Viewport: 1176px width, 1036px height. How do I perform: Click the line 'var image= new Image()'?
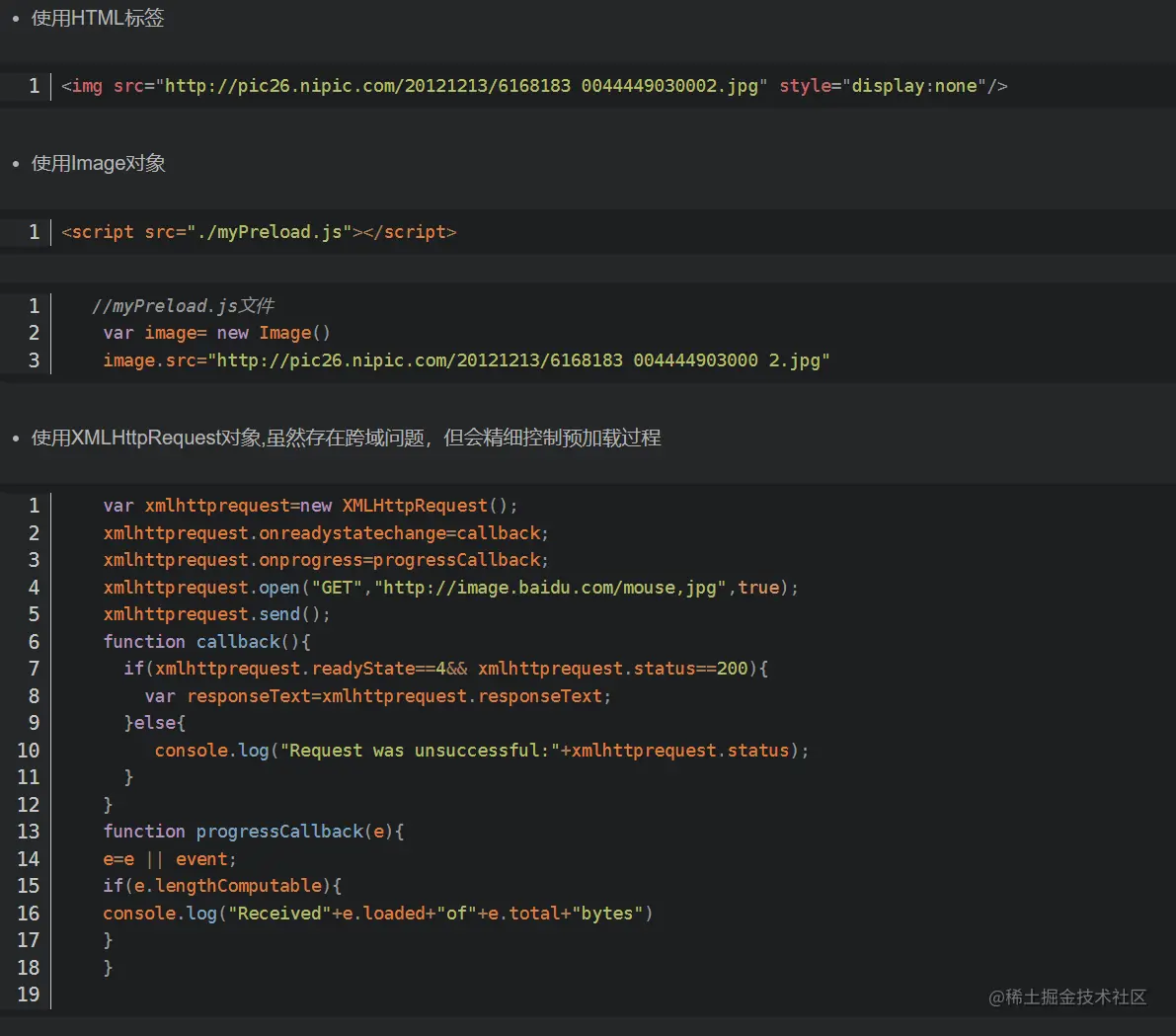[x=217, y=333]
